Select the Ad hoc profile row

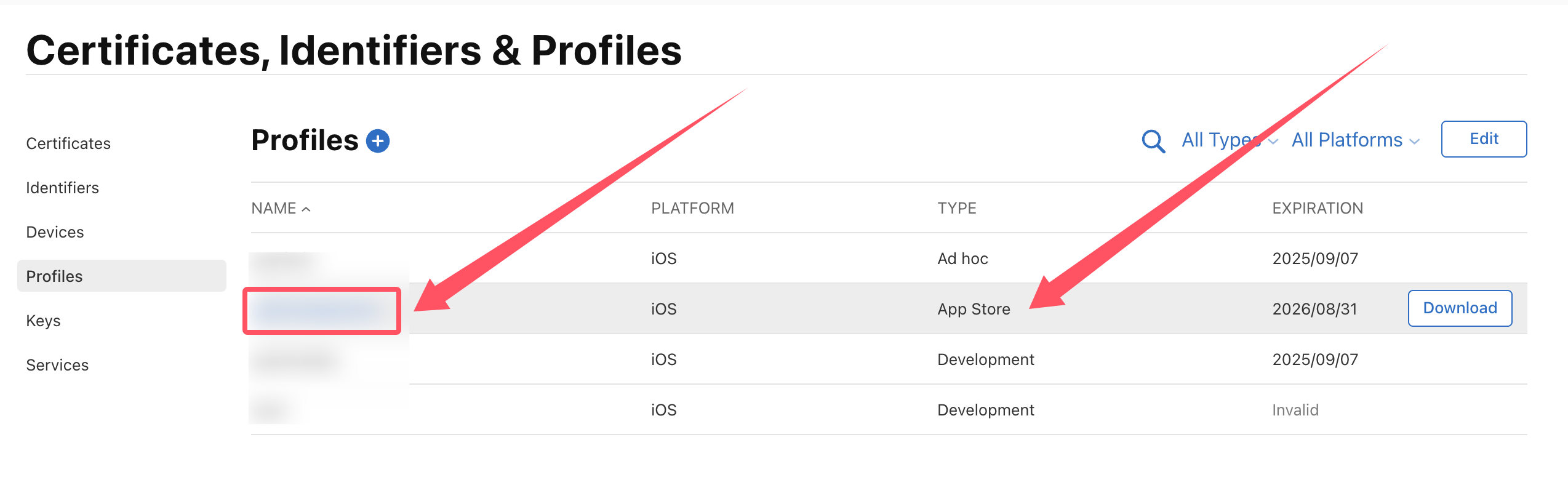[962, 259]
